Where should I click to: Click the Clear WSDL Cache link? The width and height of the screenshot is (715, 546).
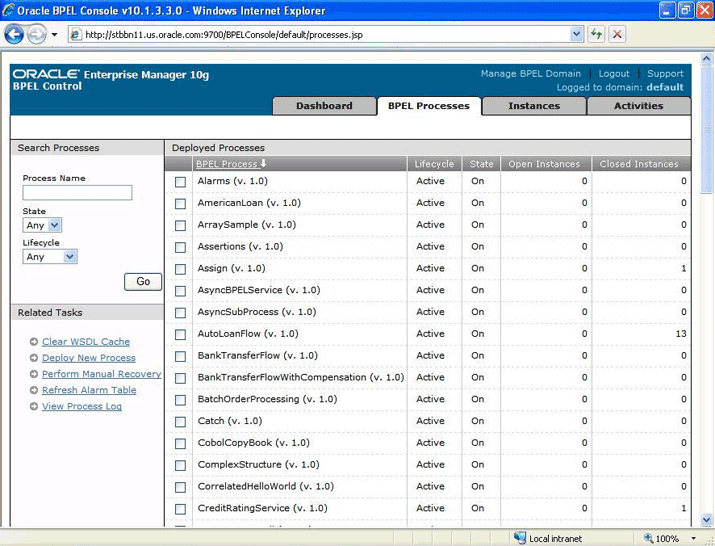click(86, 342)
